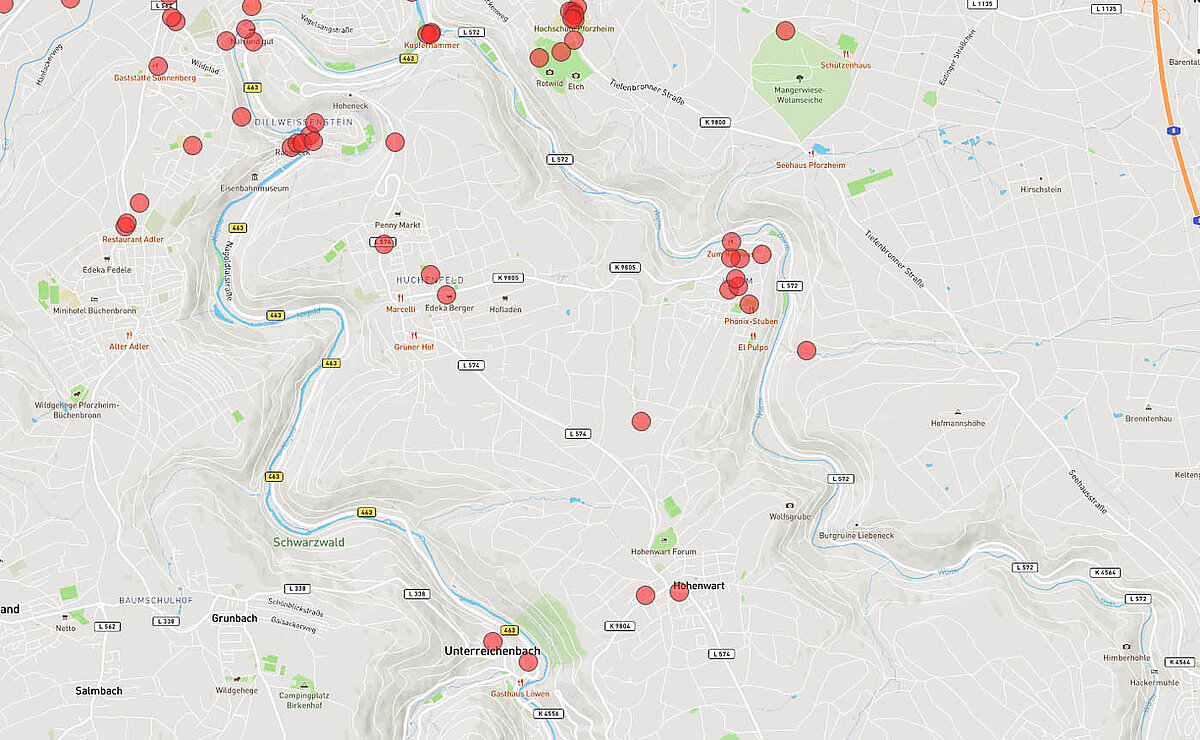The height and width of the screenshot is (740, 1200).
Task: Open the Wolfsgrube viewpoint camera icon
Action: click(x=790, y=506)
